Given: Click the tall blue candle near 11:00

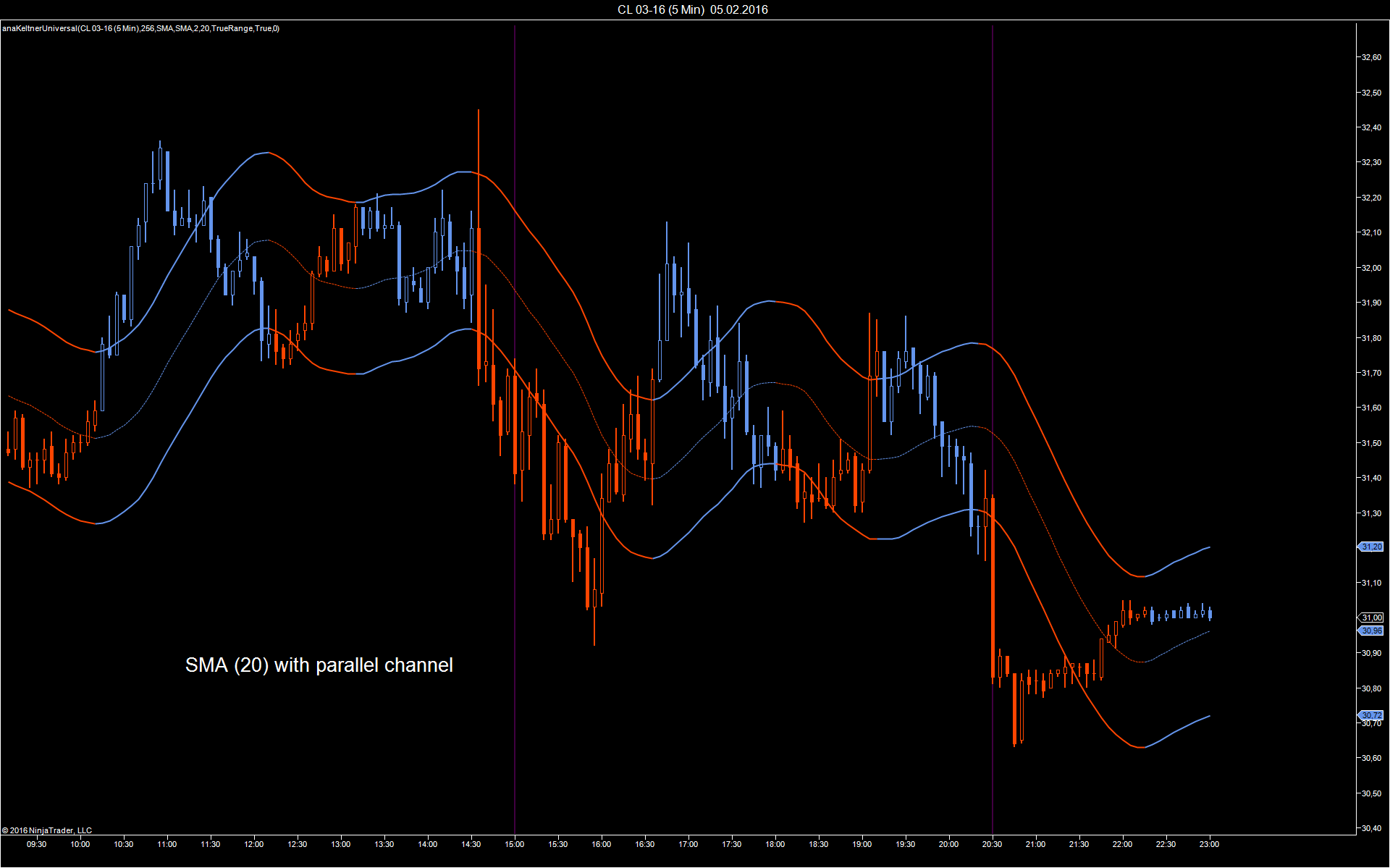Looking at the screenshot, I should tap(167, 181).
